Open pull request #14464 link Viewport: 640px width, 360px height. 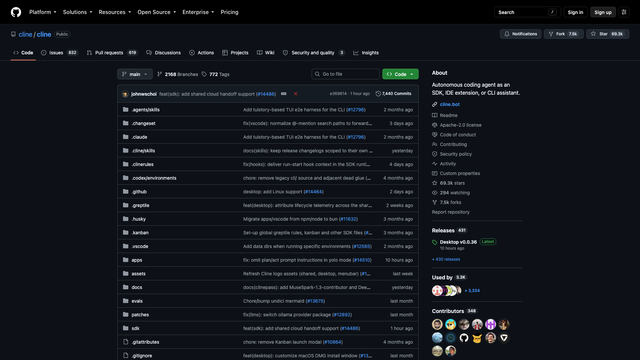[313, 192]
